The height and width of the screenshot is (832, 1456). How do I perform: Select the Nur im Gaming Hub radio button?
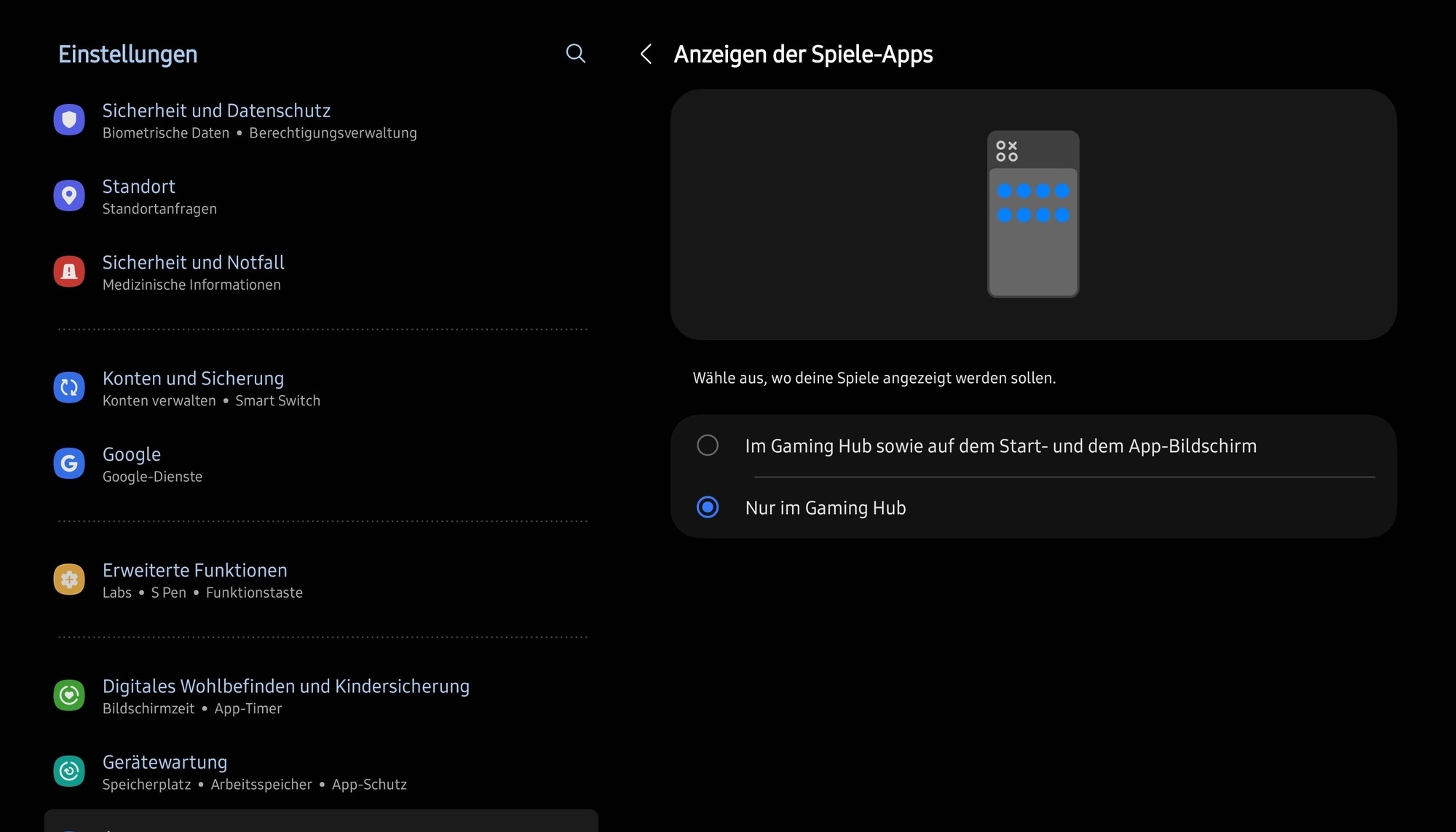(x=708, y=507)
